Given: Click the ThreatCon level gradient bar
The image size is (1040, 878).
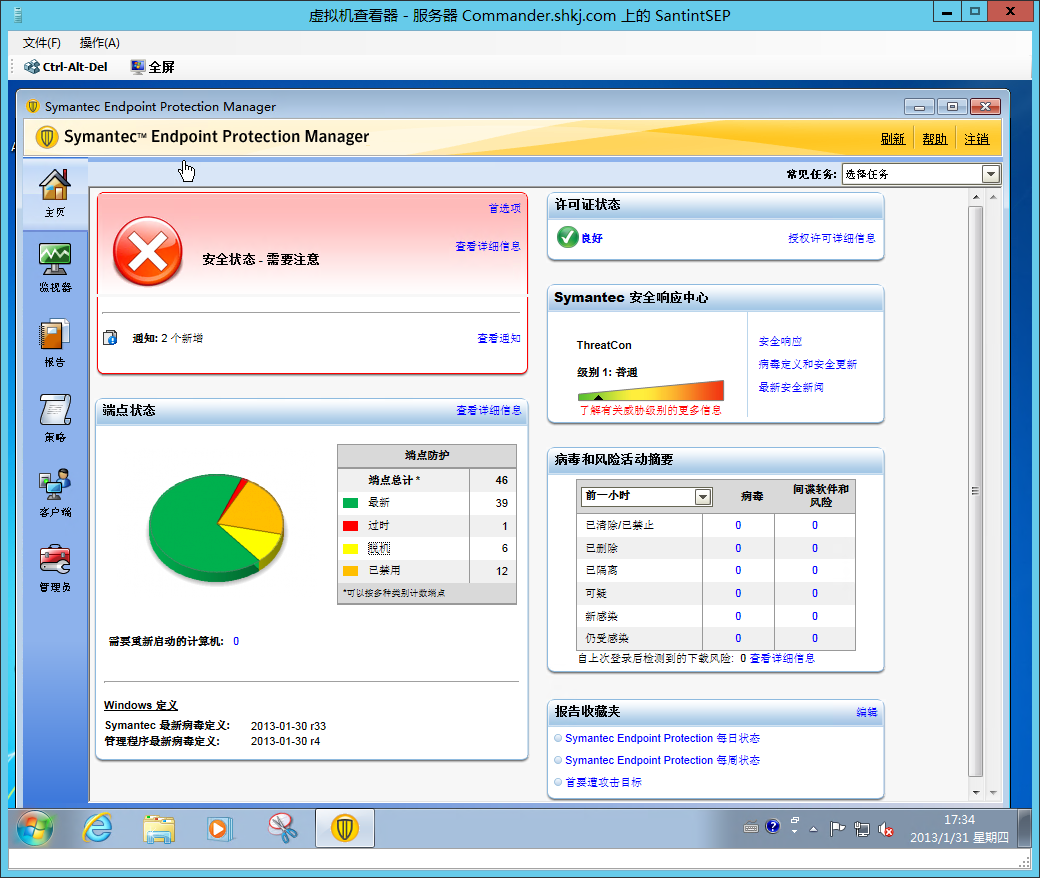Looking at the screenshot, I should click(651, 391).
